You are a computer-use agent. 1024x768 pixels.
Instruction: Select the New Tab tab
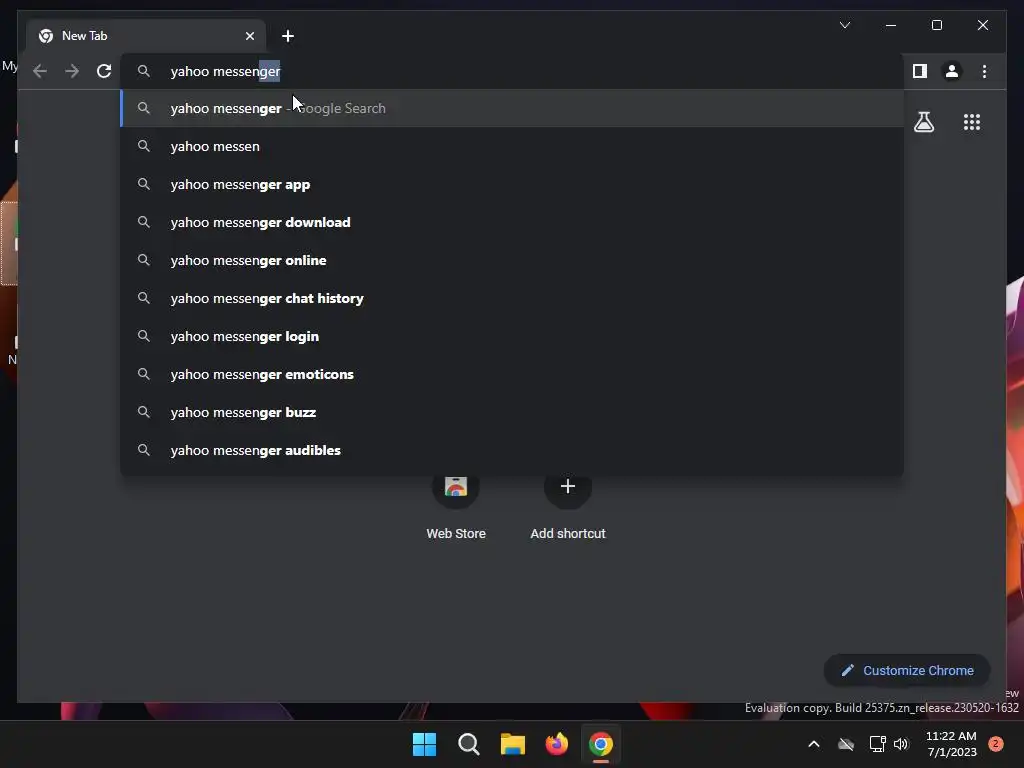tap(146, 36)
